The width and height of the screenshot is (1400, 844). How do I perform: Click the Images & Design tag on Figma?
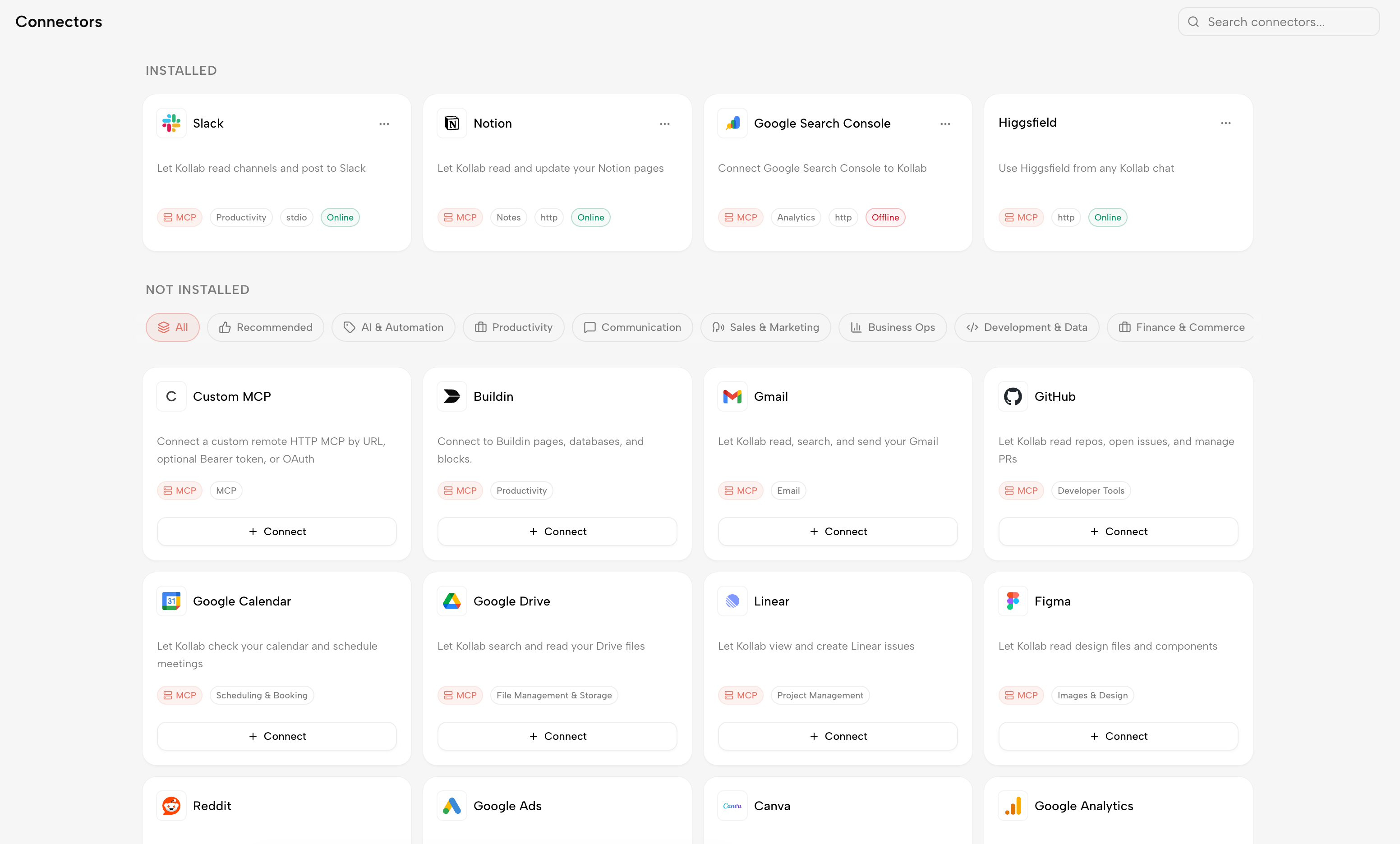point(1092,695)
